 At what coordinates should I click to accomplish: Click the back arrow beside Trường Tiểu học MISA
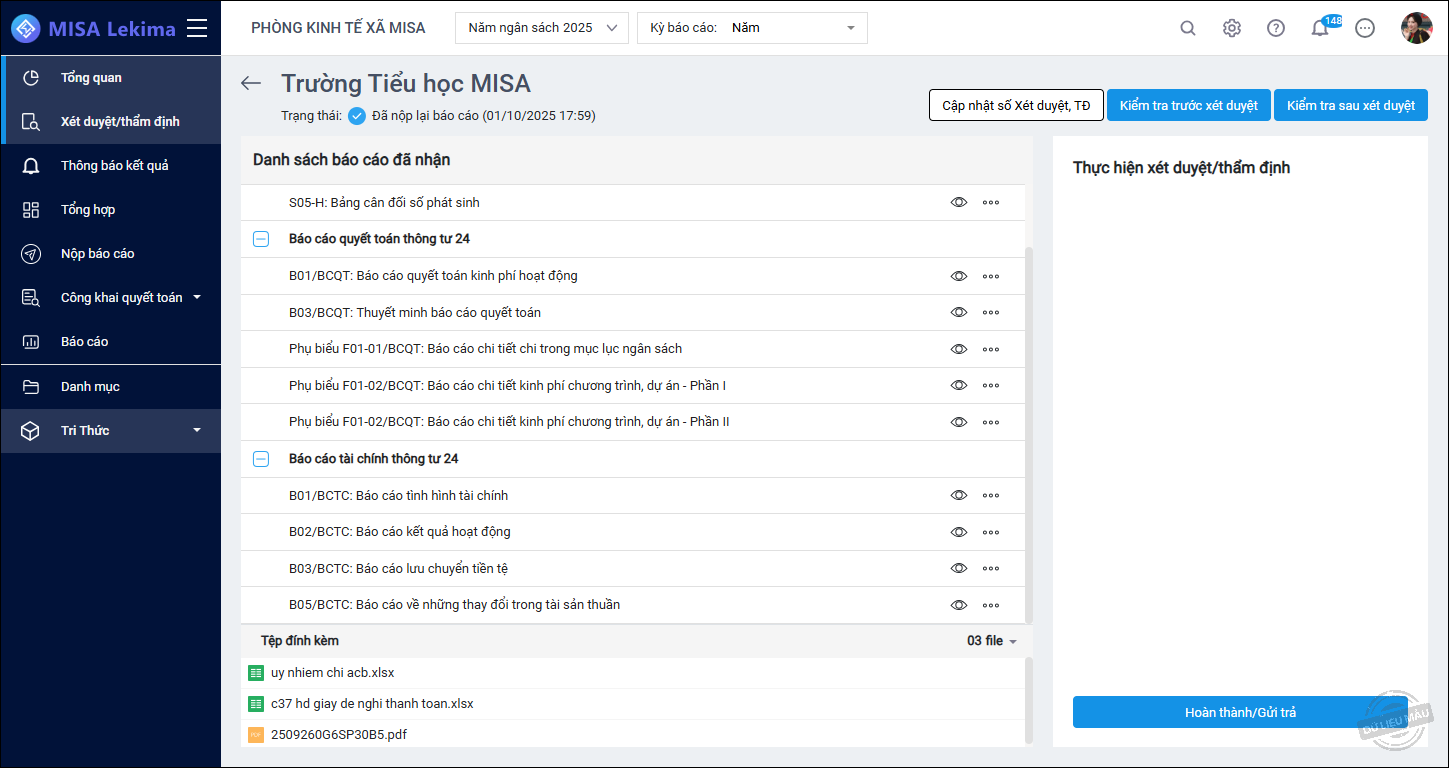pos(251,84)
